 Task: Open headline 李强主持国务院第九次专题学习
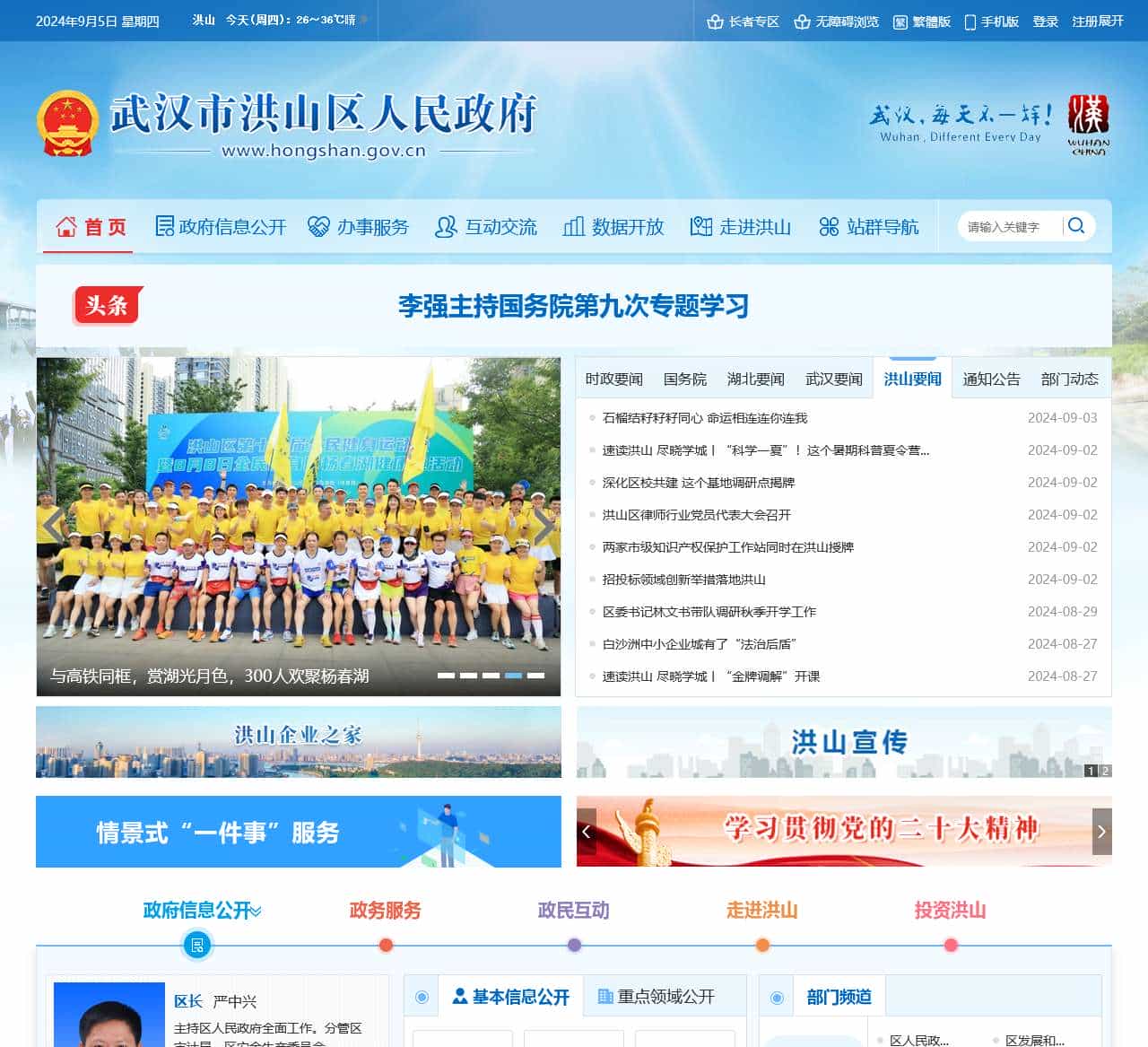coord(575,308)
